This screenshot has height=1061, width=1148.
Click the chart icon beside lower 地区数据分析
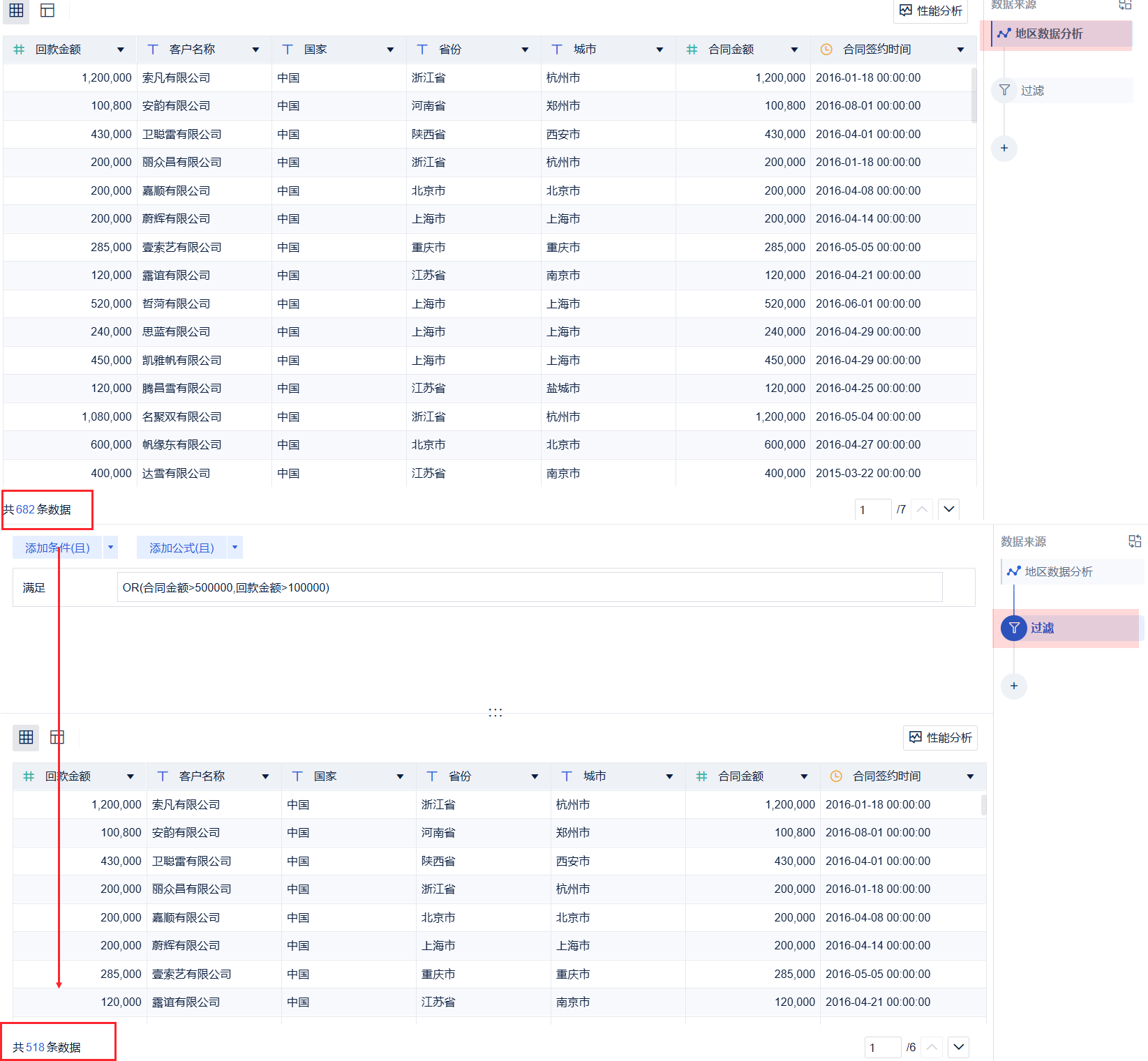(x=1014, y=571)
